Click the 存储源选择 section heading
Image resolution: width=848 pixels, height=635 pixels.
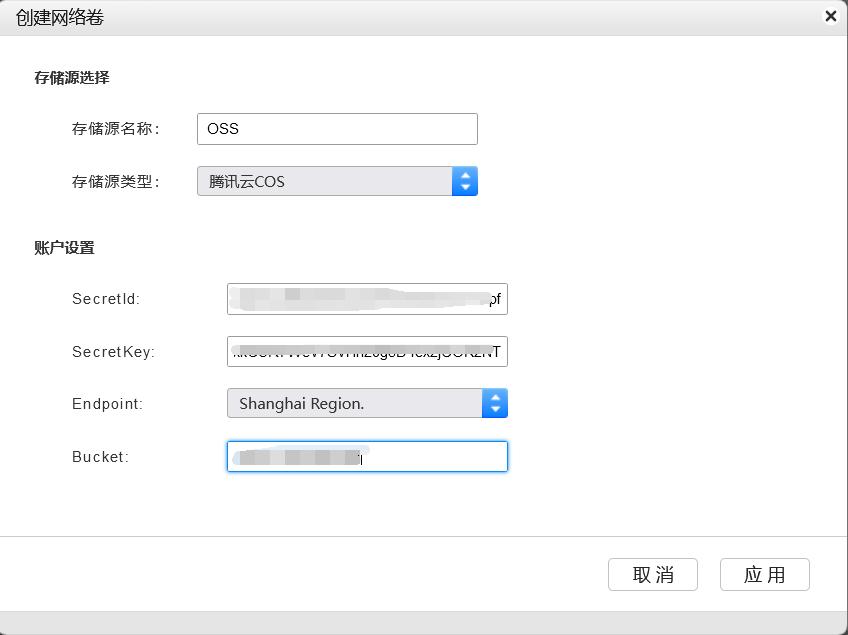click(72, 77)
